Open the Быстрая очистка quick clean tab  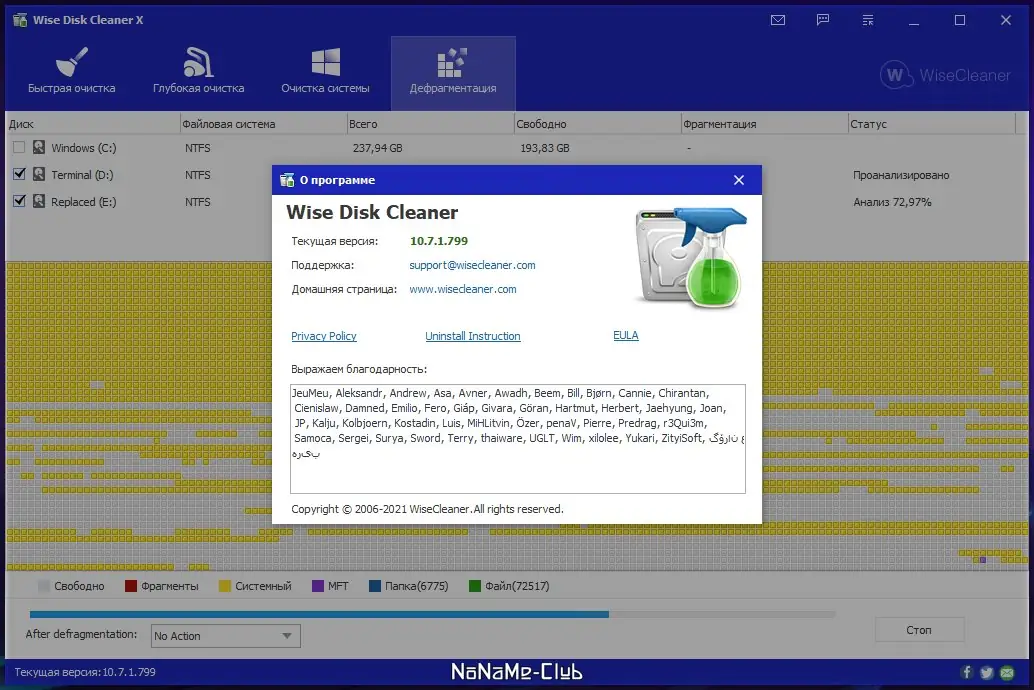pyautogui.click(x=71, y=73)
